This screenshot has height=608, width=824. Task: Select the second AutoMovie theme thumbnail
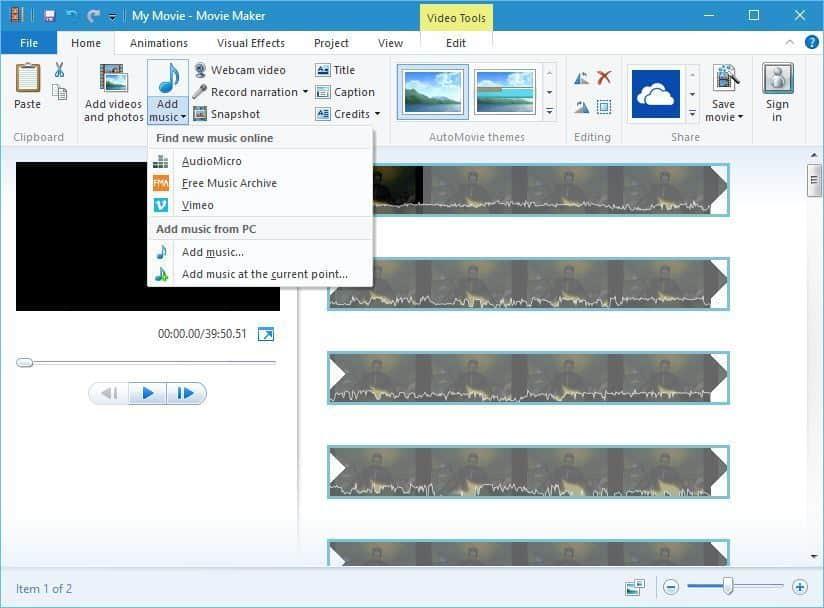(504, 92)
